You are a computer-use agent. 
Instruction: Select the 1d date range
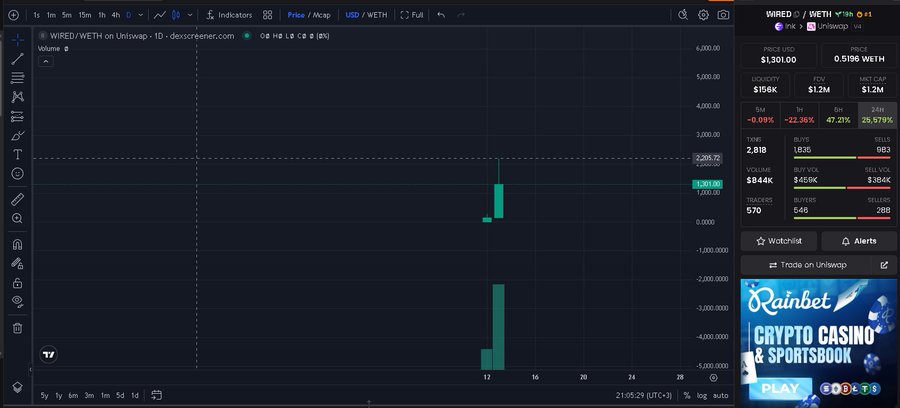tap(134, 395)
